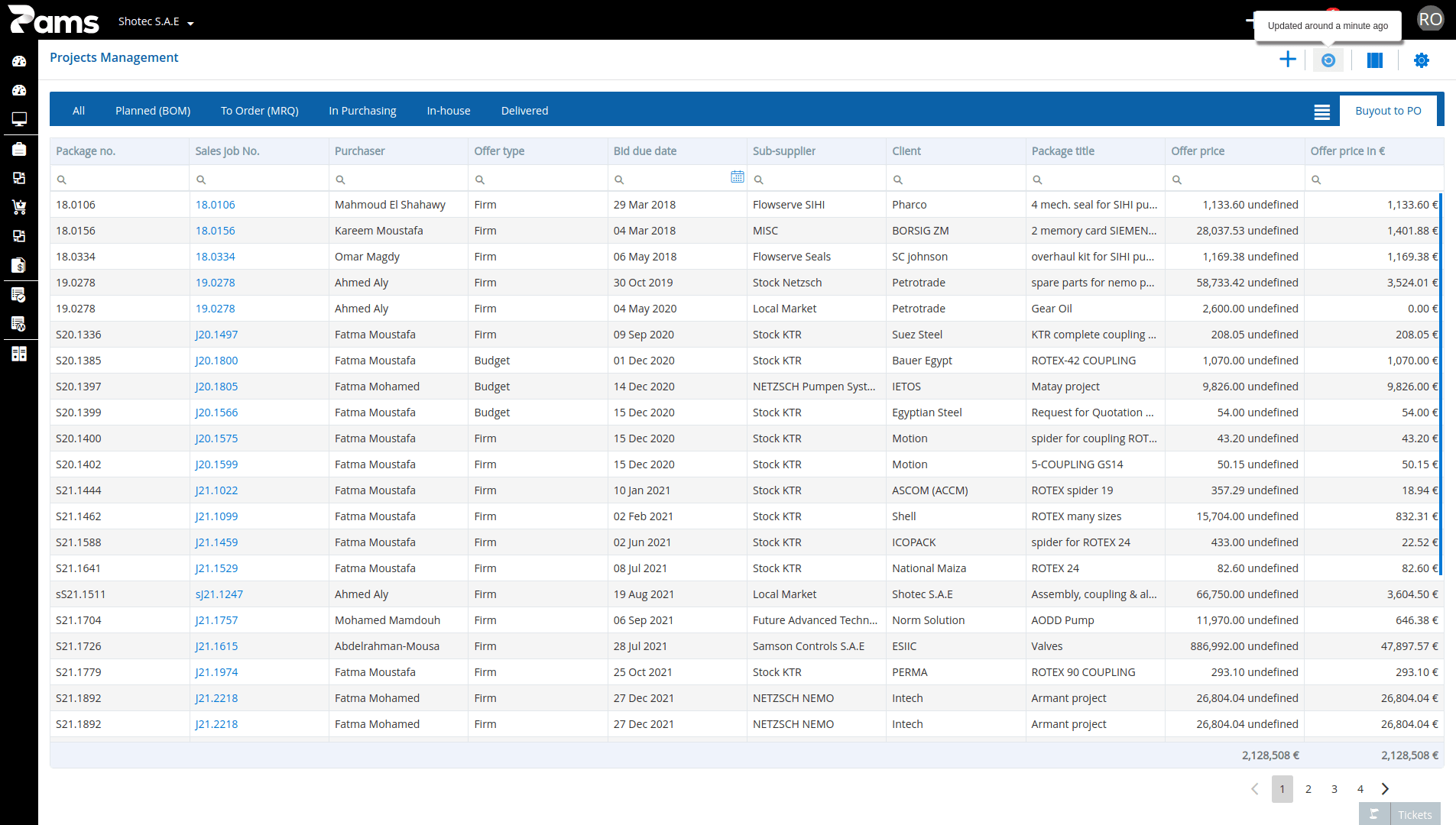Open the calendar picker in Bid due date filter
This screenshot has height=825, width=1456.
click(x=737, y=177)
